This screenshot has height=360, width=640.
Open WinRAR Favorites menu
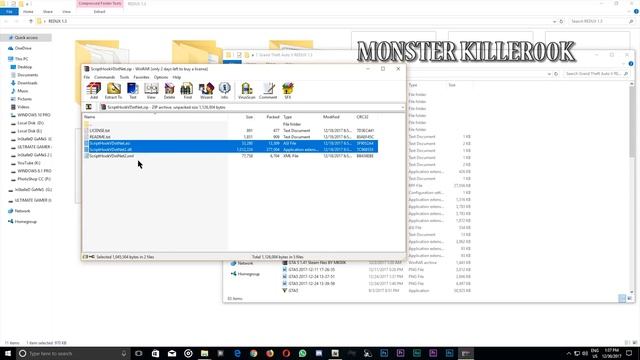point(141,77)
